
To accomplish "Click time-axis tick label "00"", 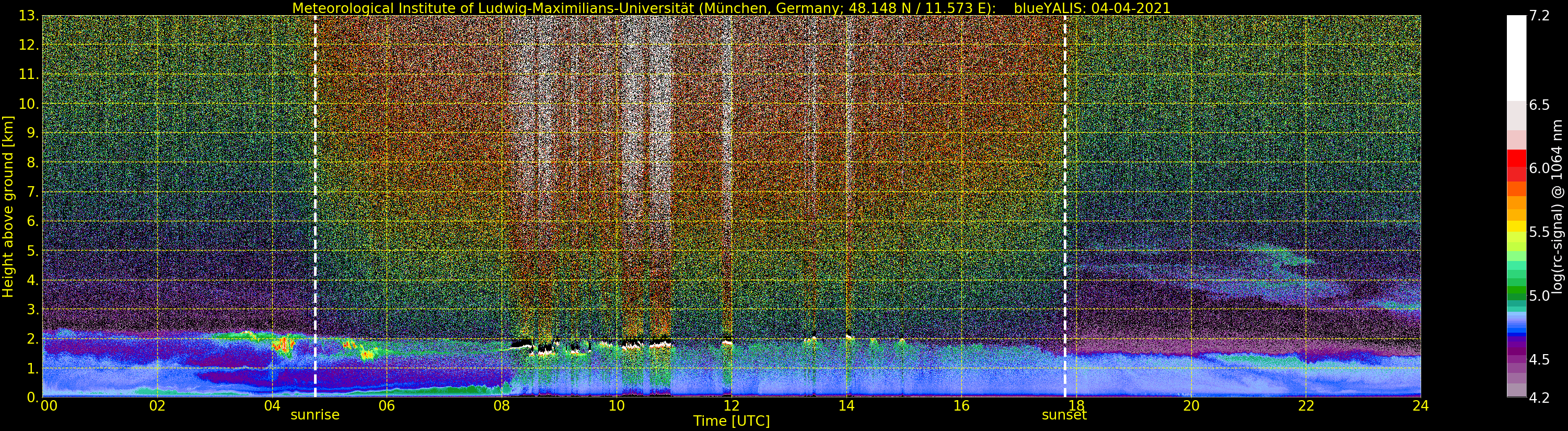I will 48,405.
